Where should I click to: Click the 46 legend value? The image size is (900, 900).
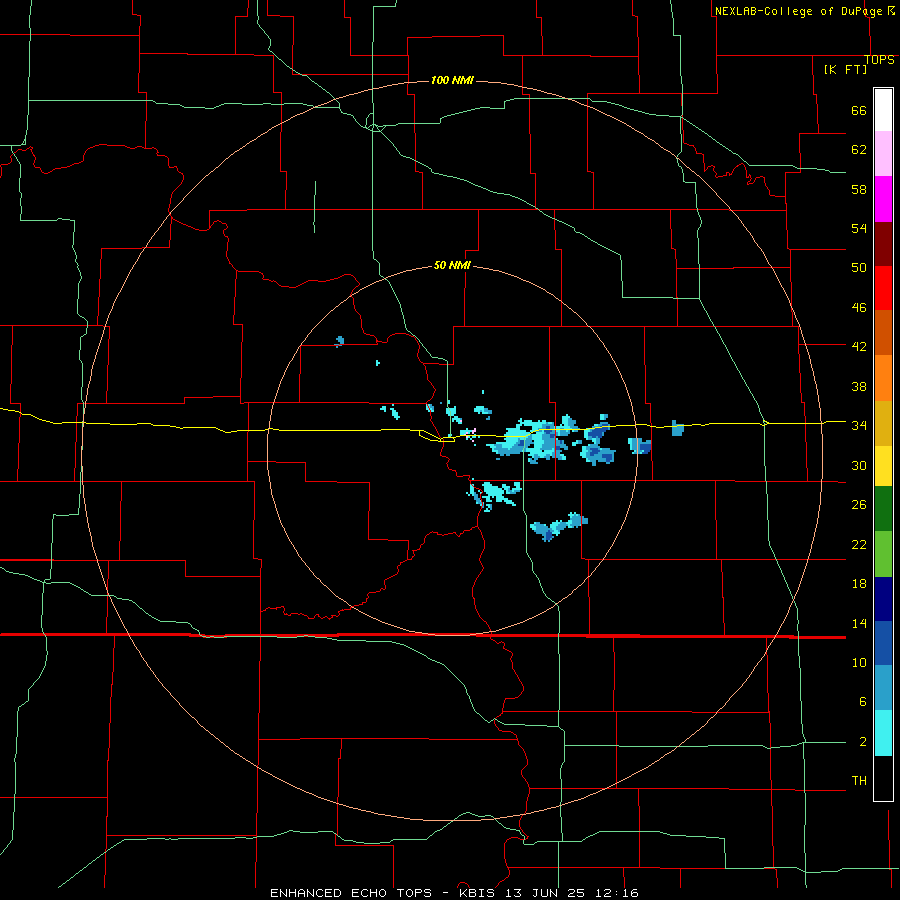(x=859, y=308)
